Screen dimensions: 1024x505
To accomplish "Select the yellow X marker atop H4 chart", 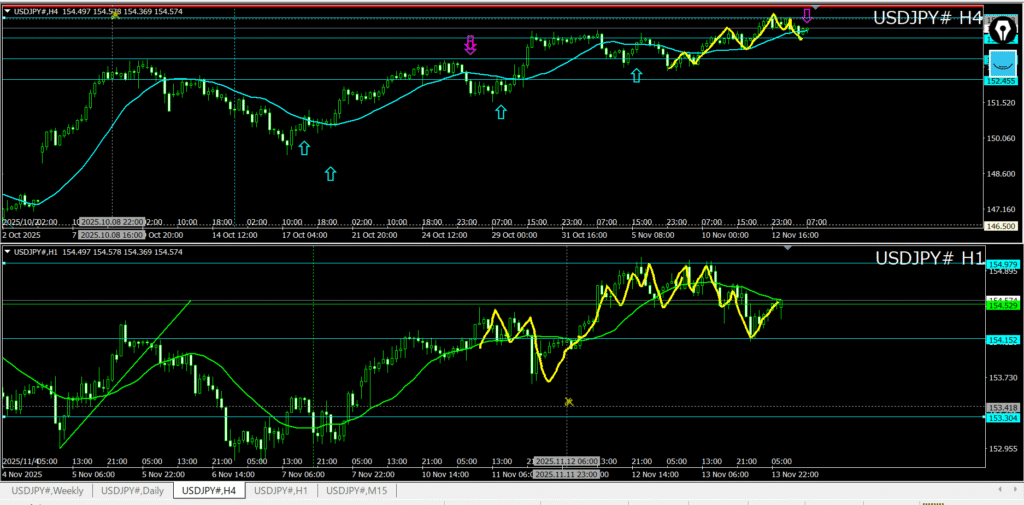I will tap(116, 15).
